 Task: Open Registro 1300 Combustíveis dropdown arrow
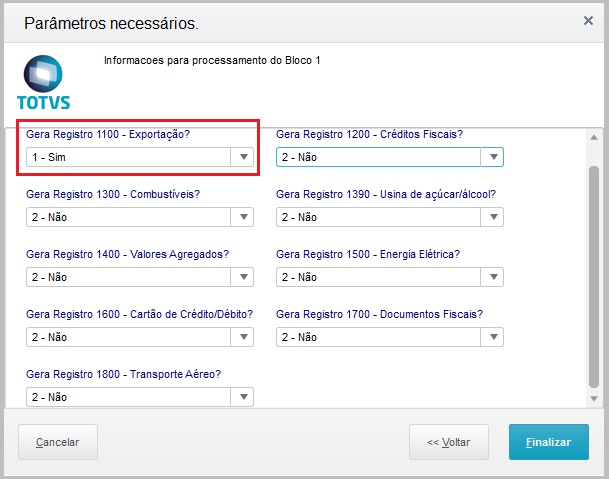[x=243, y=217]
